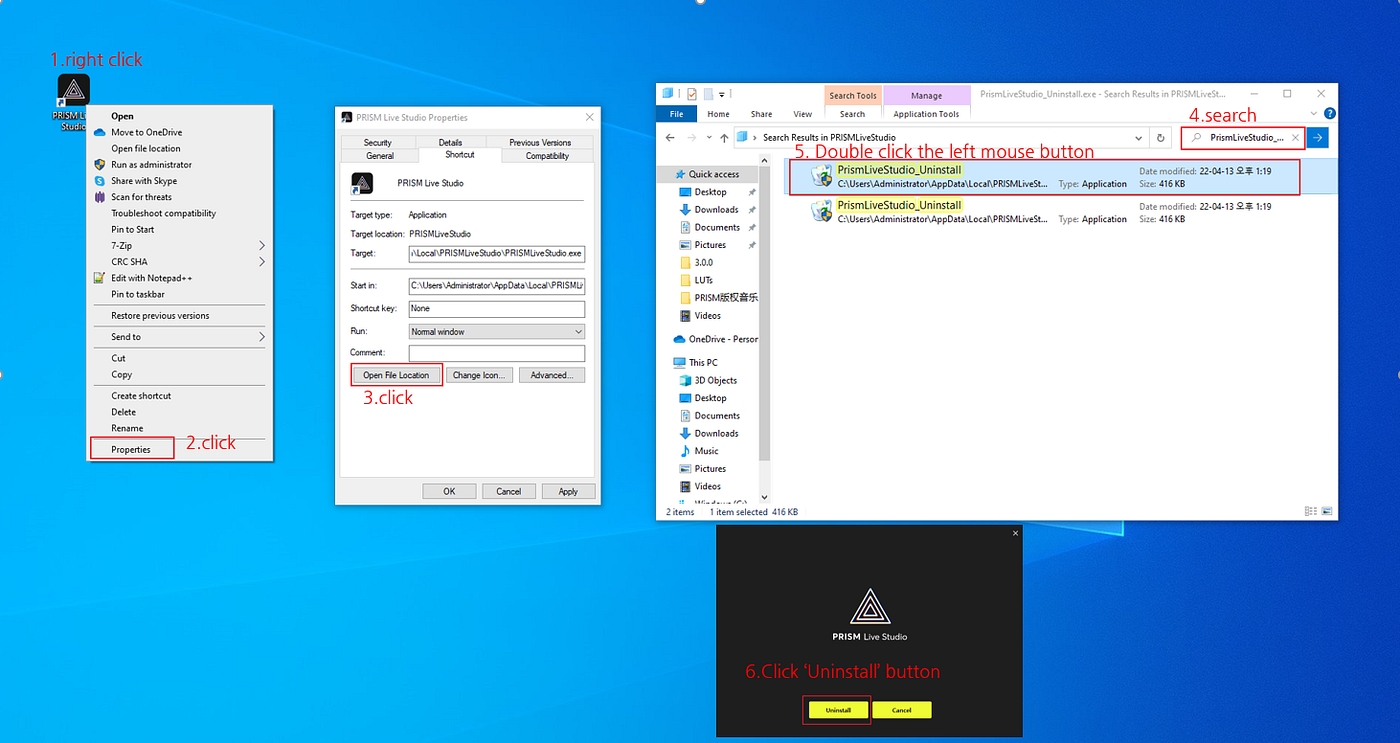Select Downloads under Quick access
The width and height of the screenshot is (1400, 743).
coord(716,210)
